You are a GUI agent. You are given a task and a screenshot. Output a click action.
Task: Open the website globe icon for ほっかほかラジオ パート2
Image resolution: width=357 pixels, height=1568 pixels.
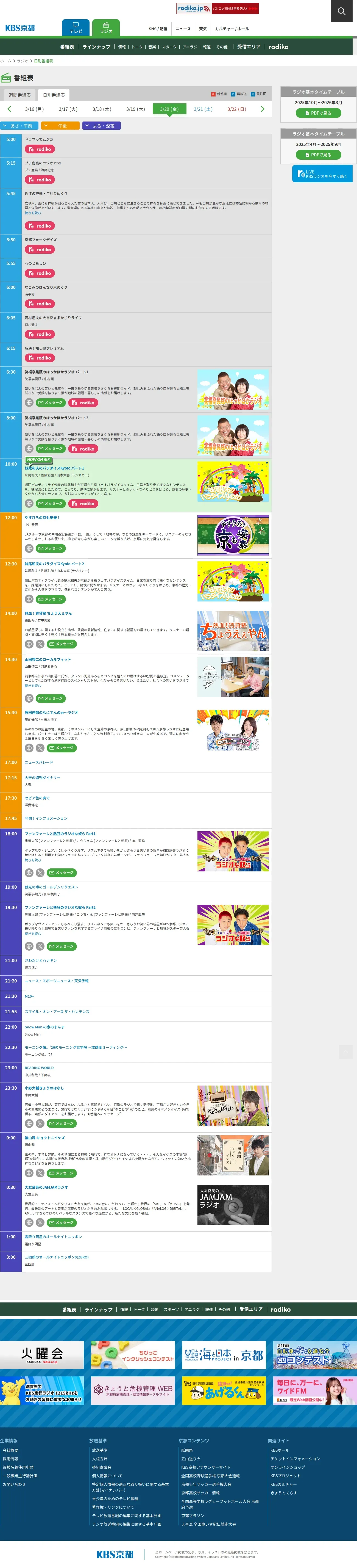29,449
